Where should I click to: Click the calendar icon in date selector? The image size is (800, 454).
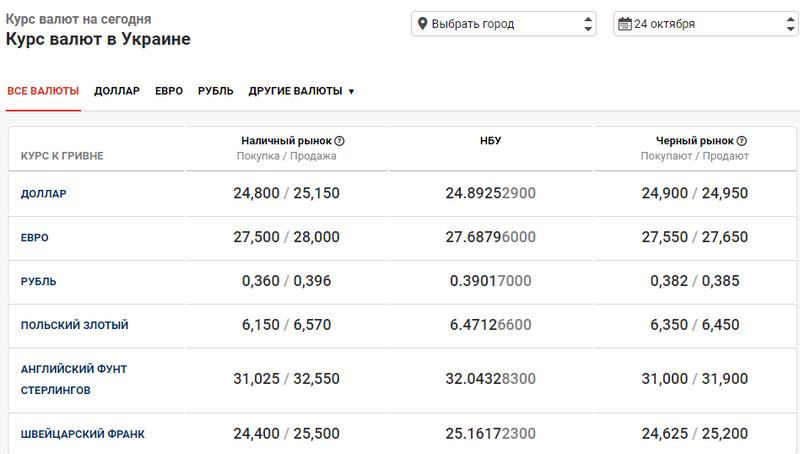624,24
